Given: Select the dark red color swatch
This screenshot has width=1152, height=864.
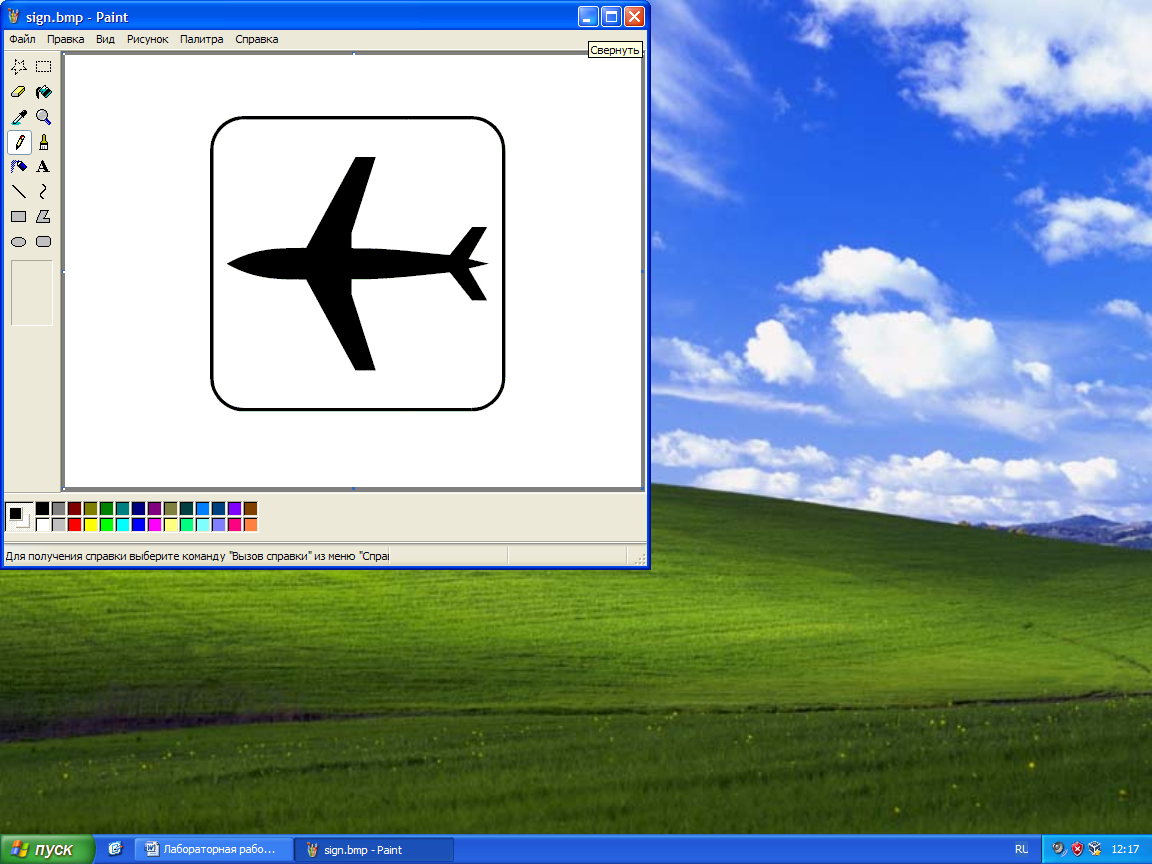Looking at the screenshot, I should coord(74,508).
